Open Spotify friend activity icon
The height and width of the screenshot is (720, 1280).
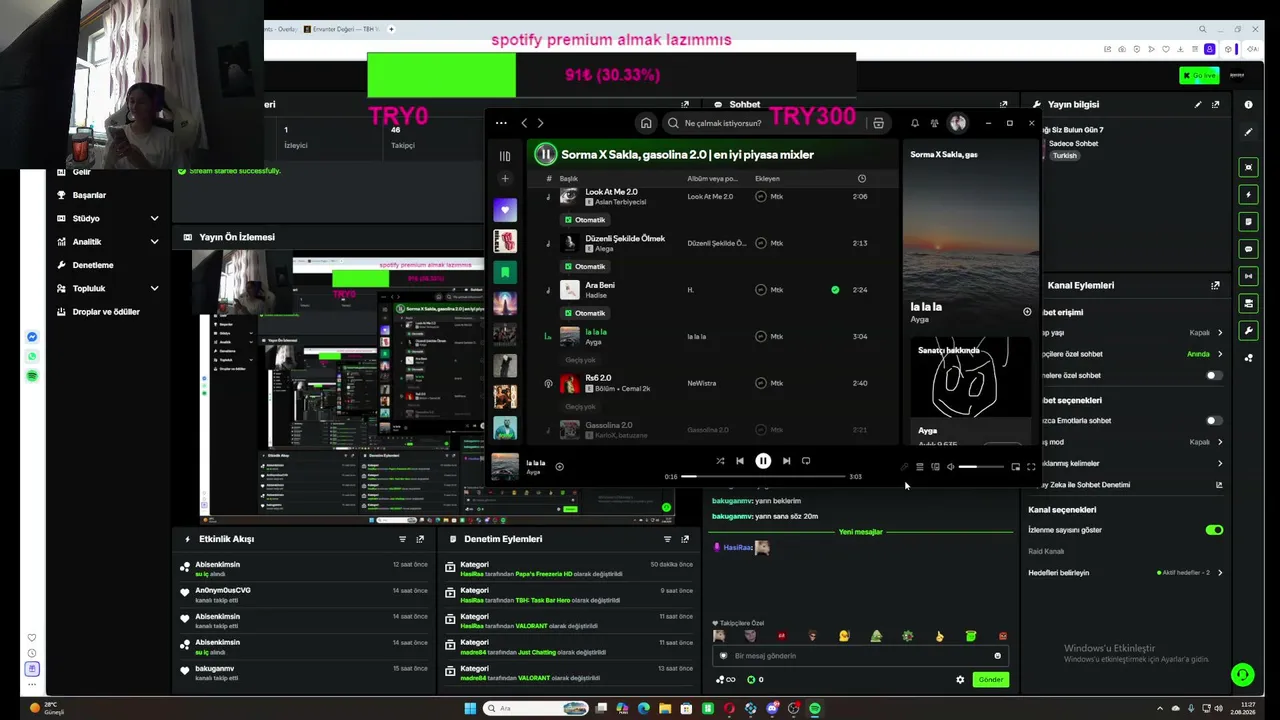934,123
